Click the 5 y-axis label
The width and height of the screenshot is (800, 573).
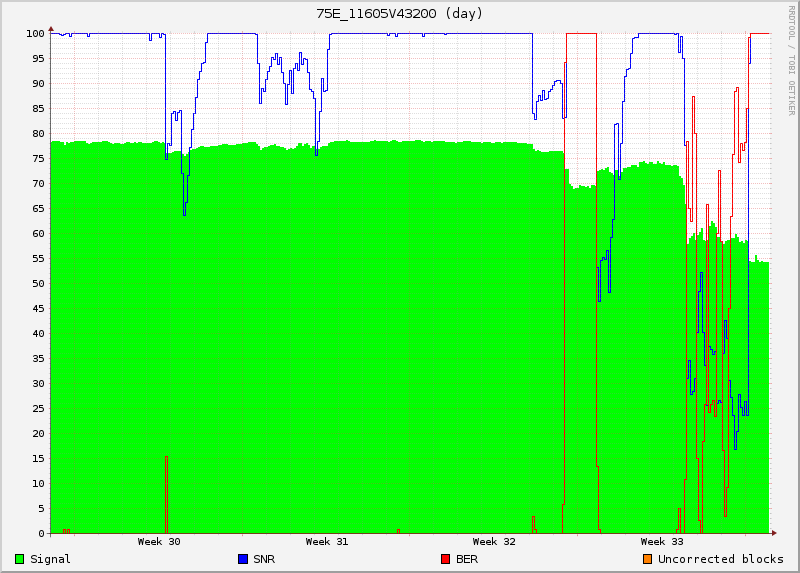(41, 509)
